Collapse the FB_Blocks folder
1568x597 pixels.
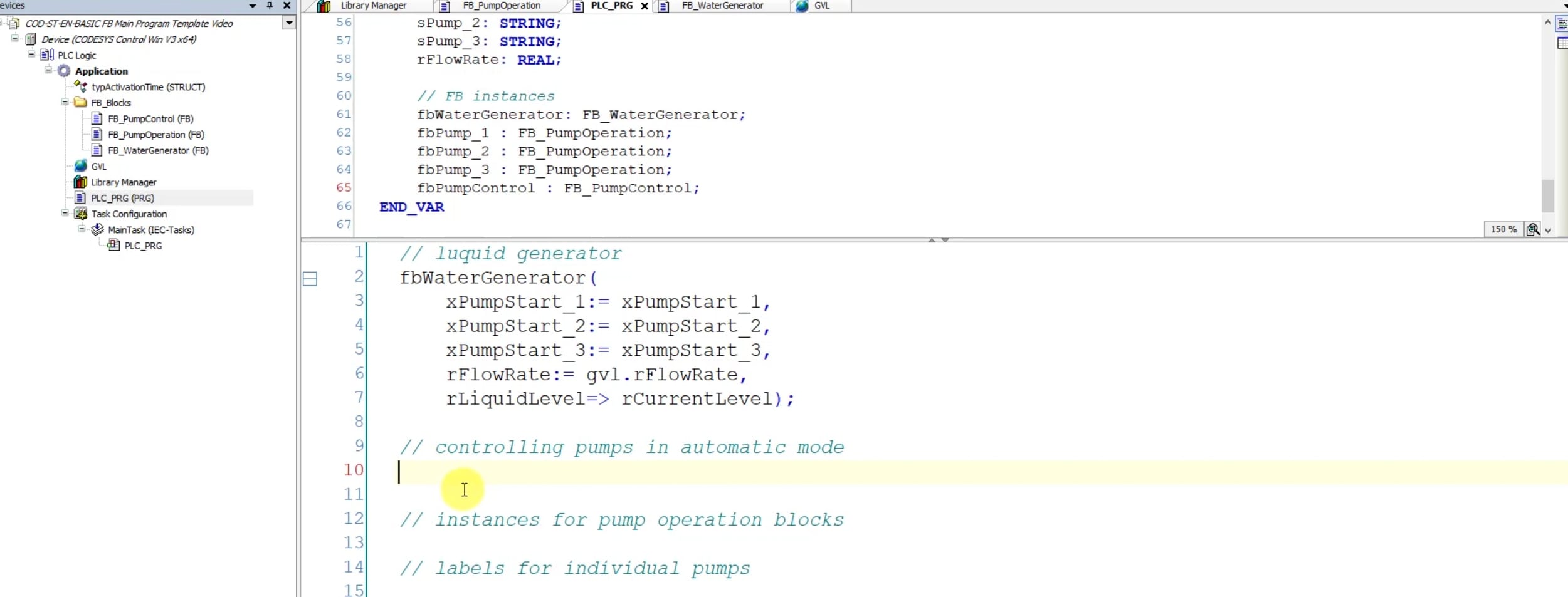pyautogui.click(x=65, y=101)
